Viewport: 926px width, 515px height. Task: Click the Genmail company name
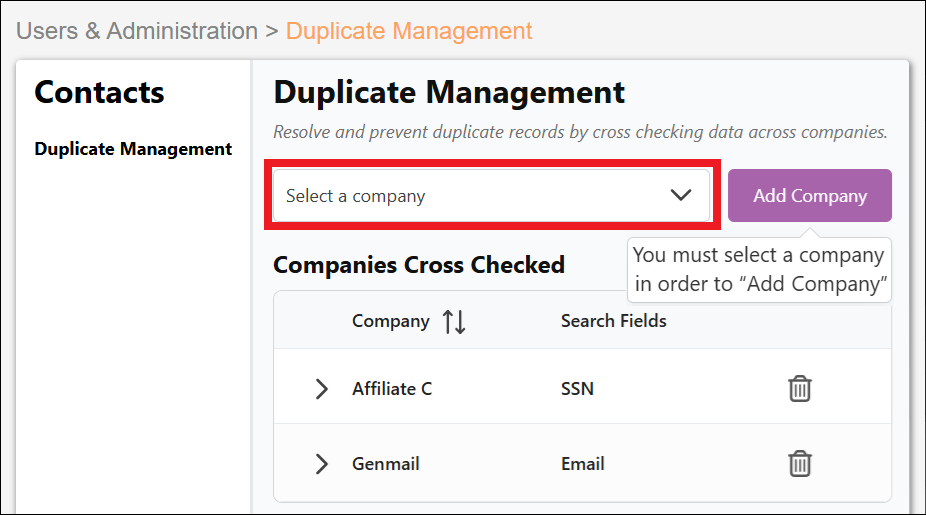(386, 464)
